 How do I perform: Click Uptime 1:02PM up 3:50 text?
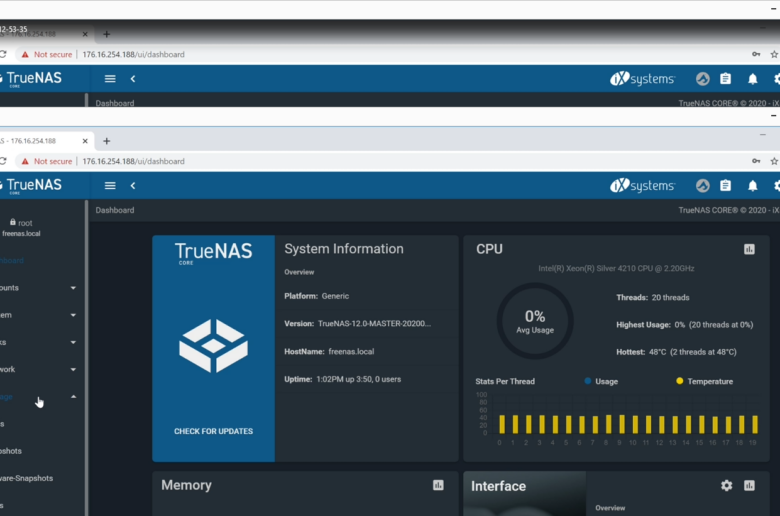pyautogui.click(x=342, y=379)
